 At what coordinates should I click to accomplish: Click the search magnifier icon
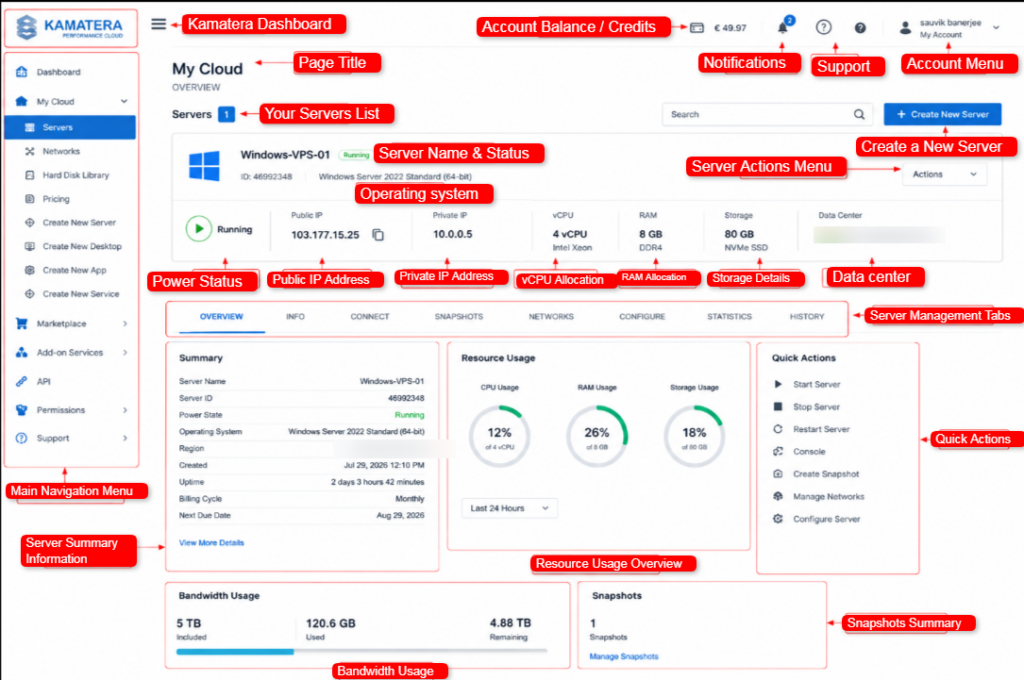[859, 114]
